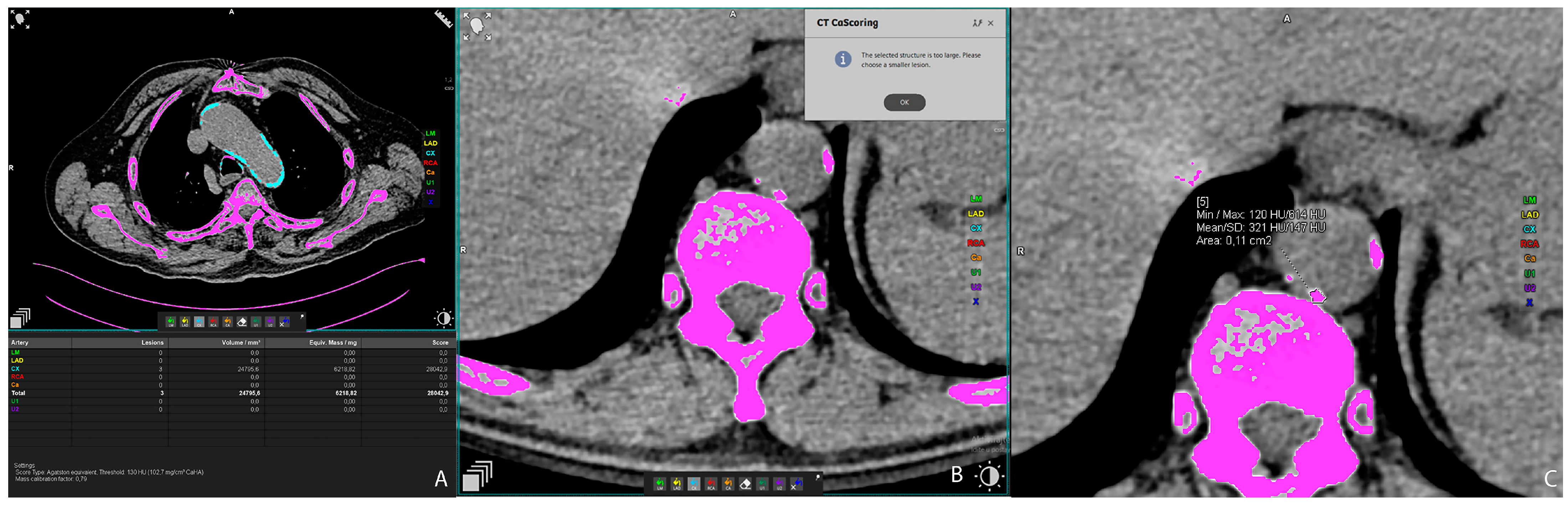Toggle the CX paint tool in panel B
The image size is (1568, 505).
click(694, 484)
